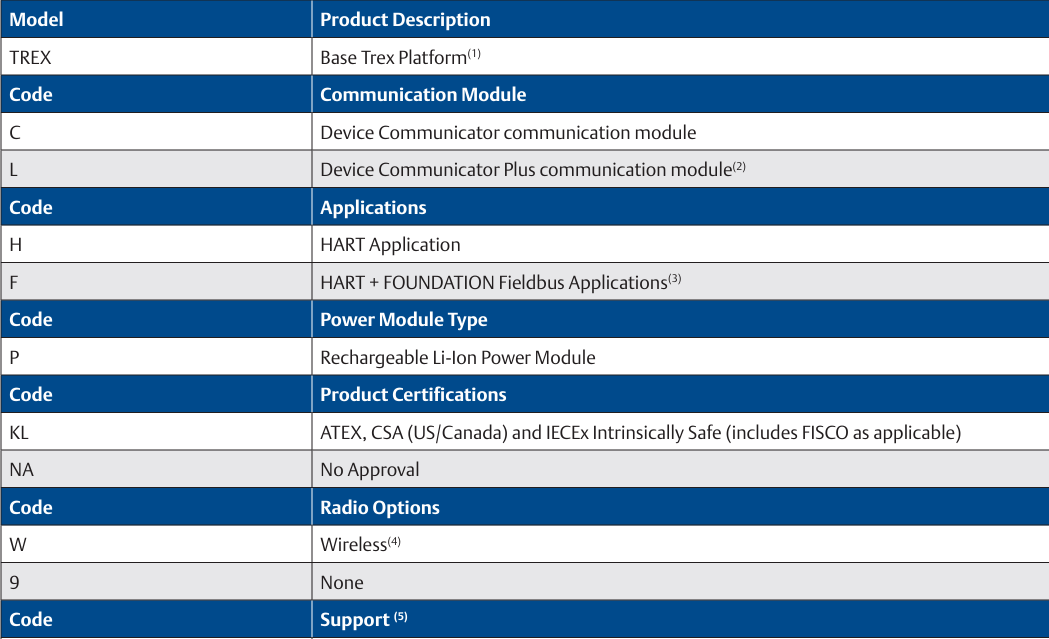1049x639 pixels.
Task: Select code 'C' cell
Action: click(x=156, y=132)
